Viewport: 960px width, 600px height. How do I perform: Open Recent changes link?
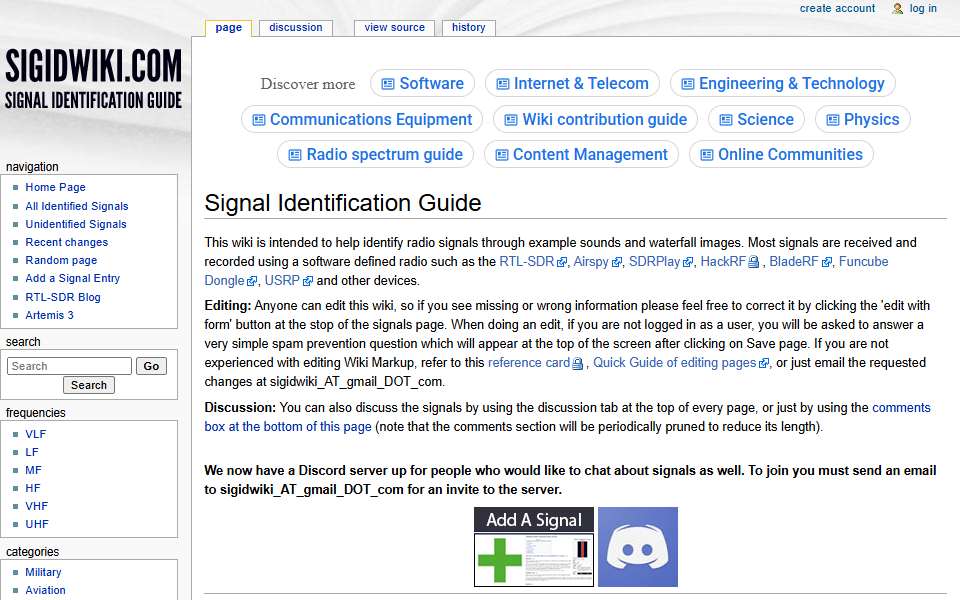(66, 242)
